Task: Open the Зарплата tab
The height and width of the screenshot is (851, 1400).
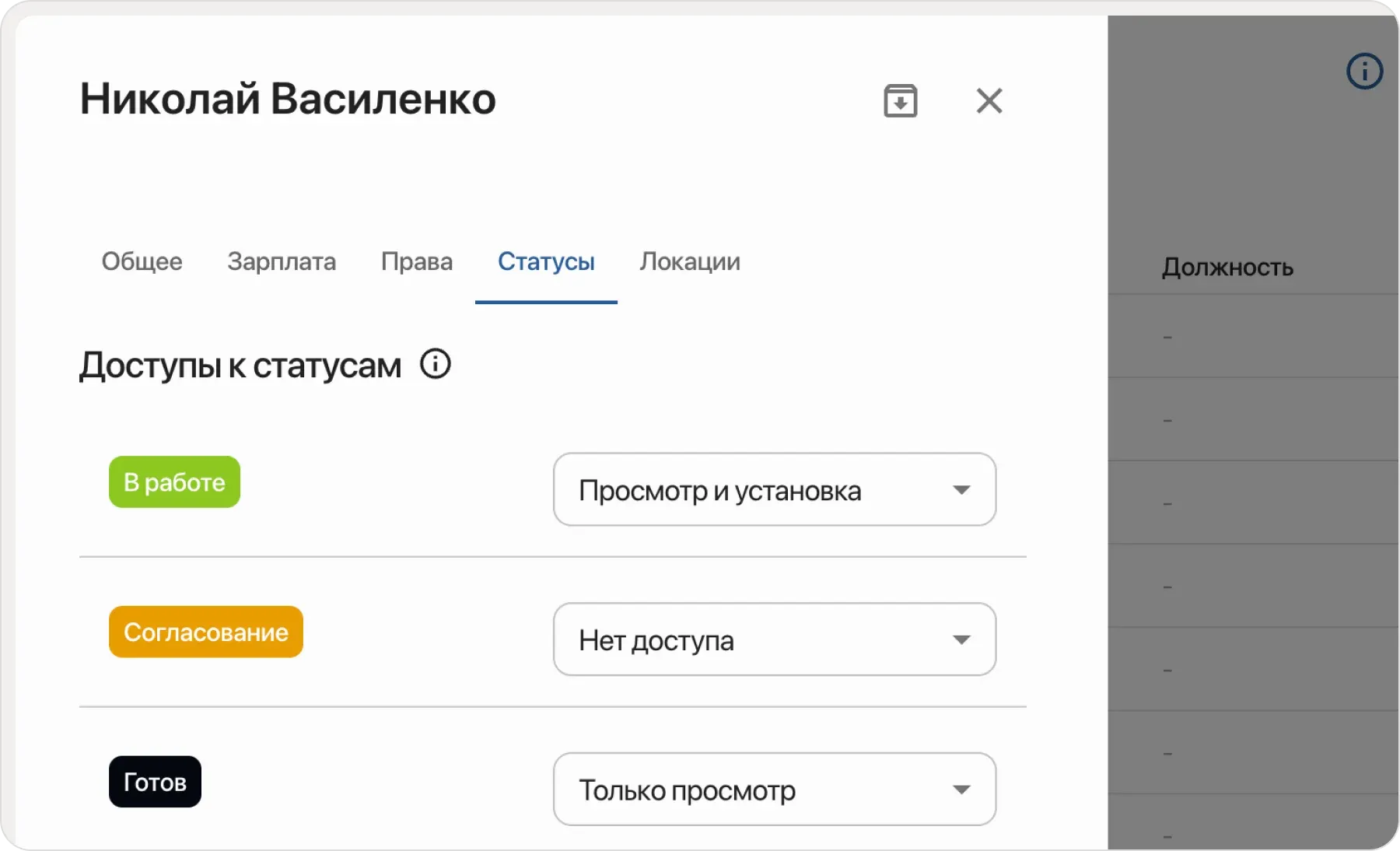Action: tap(281, 262)
